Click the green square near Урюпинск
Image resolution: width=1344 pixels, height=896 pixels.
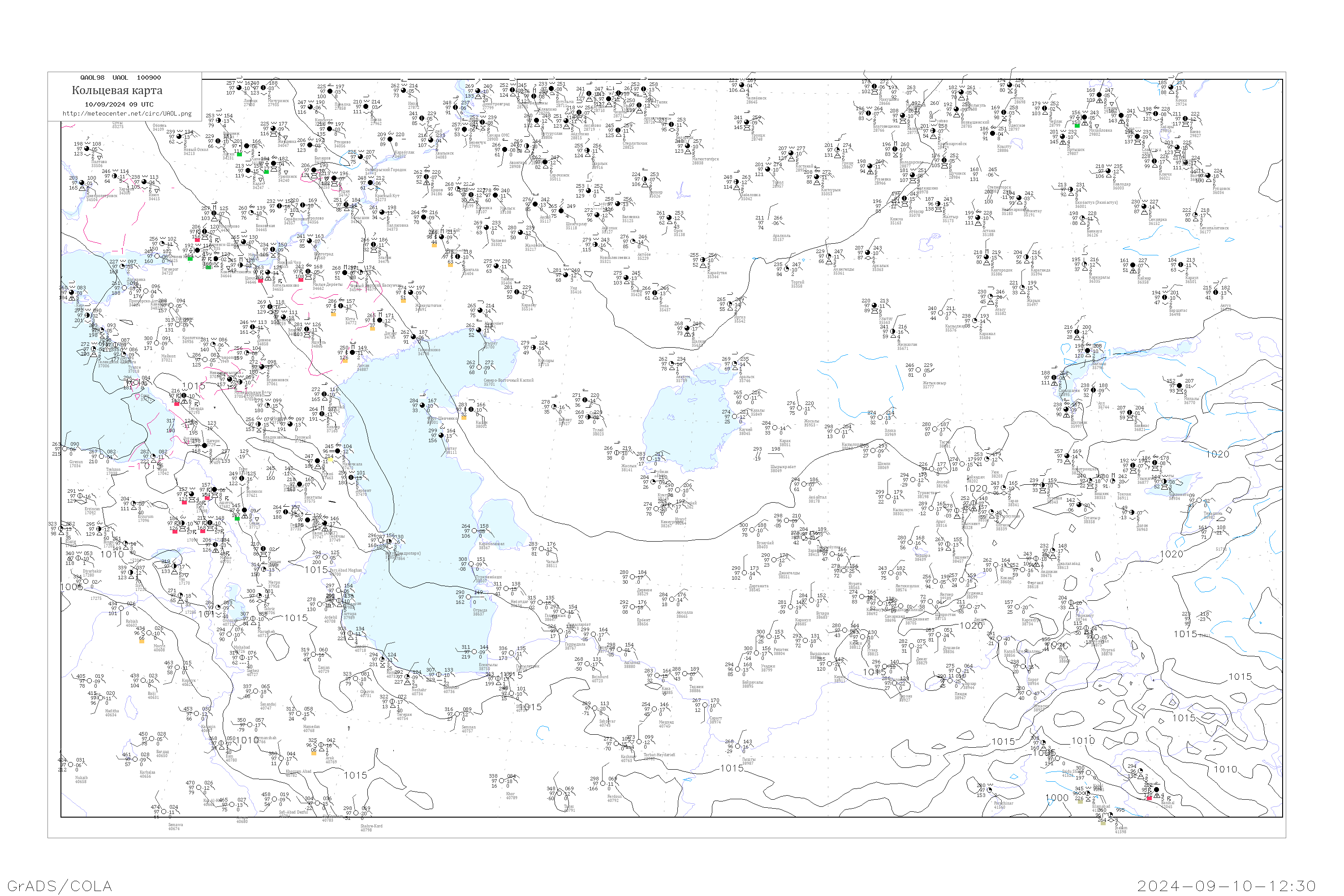coord(266,172)
